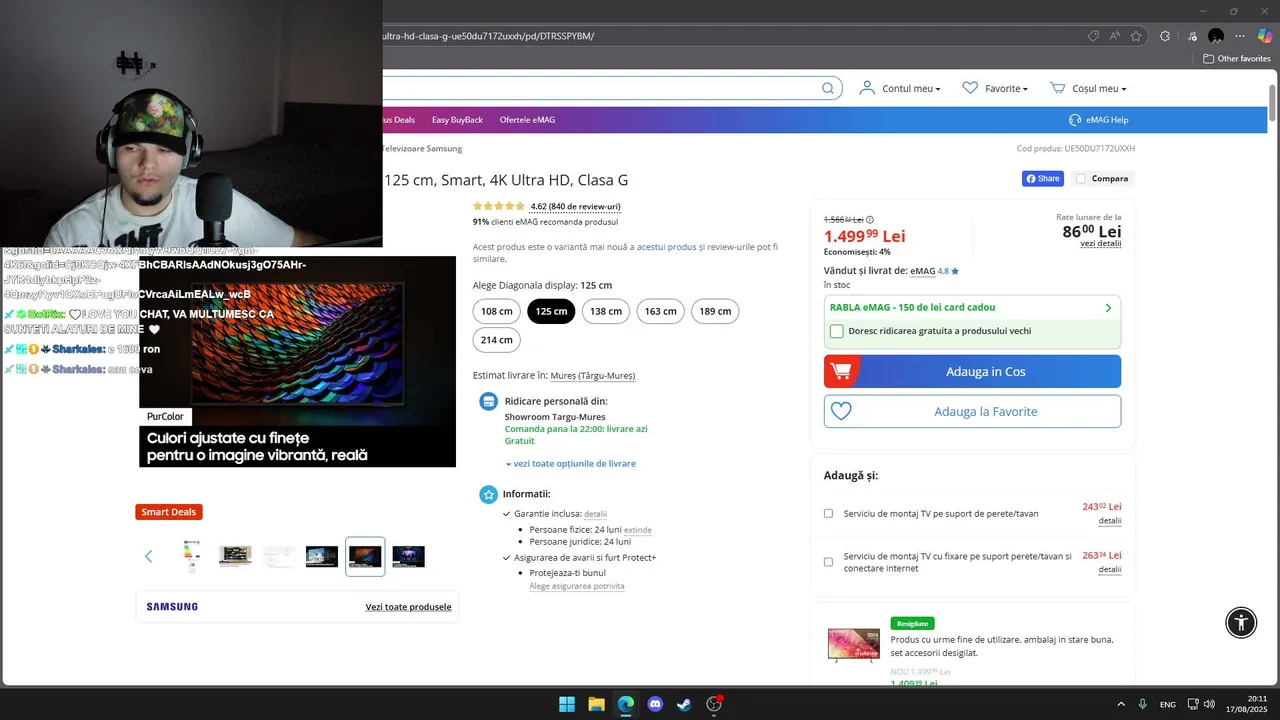Click the shopping tag icon in address bar
The height and width of the screenshot is (720, 1280).
pos(1093,36)
